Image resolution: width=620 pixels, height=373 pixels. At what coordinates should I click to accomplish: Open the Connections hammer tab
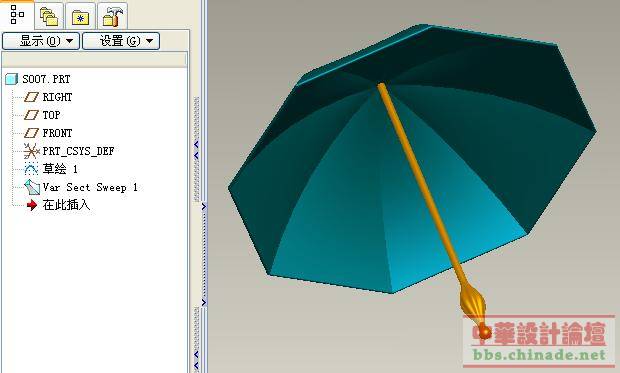click(x=112, y=16)
